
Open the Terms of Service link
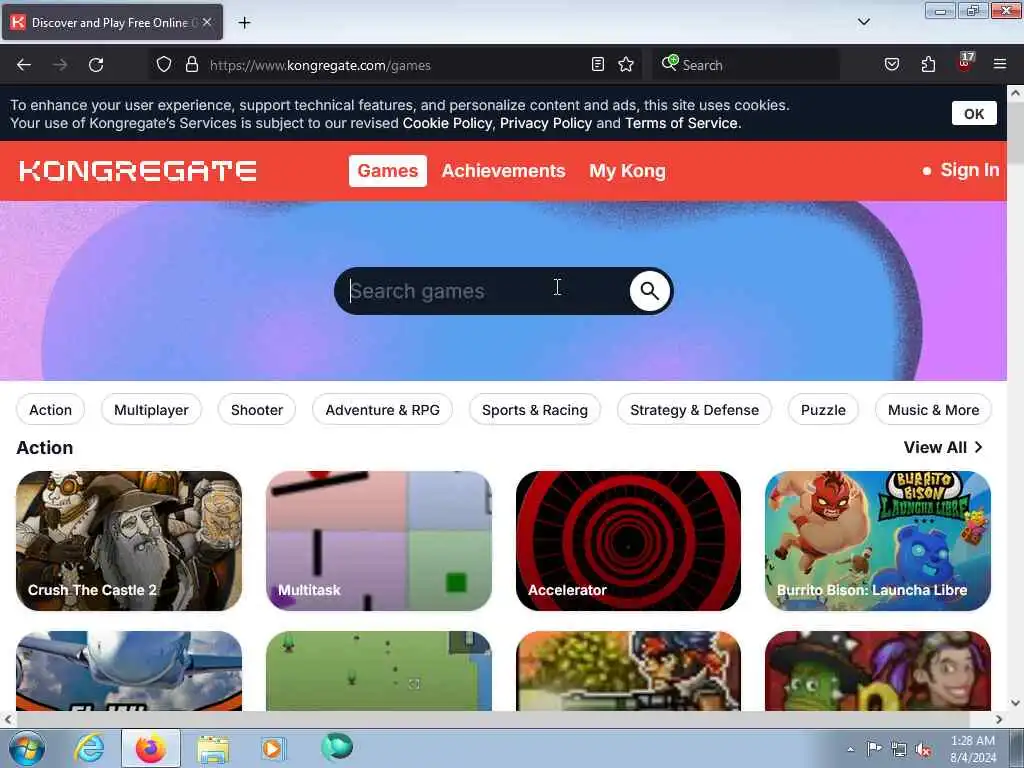(682, 123)
